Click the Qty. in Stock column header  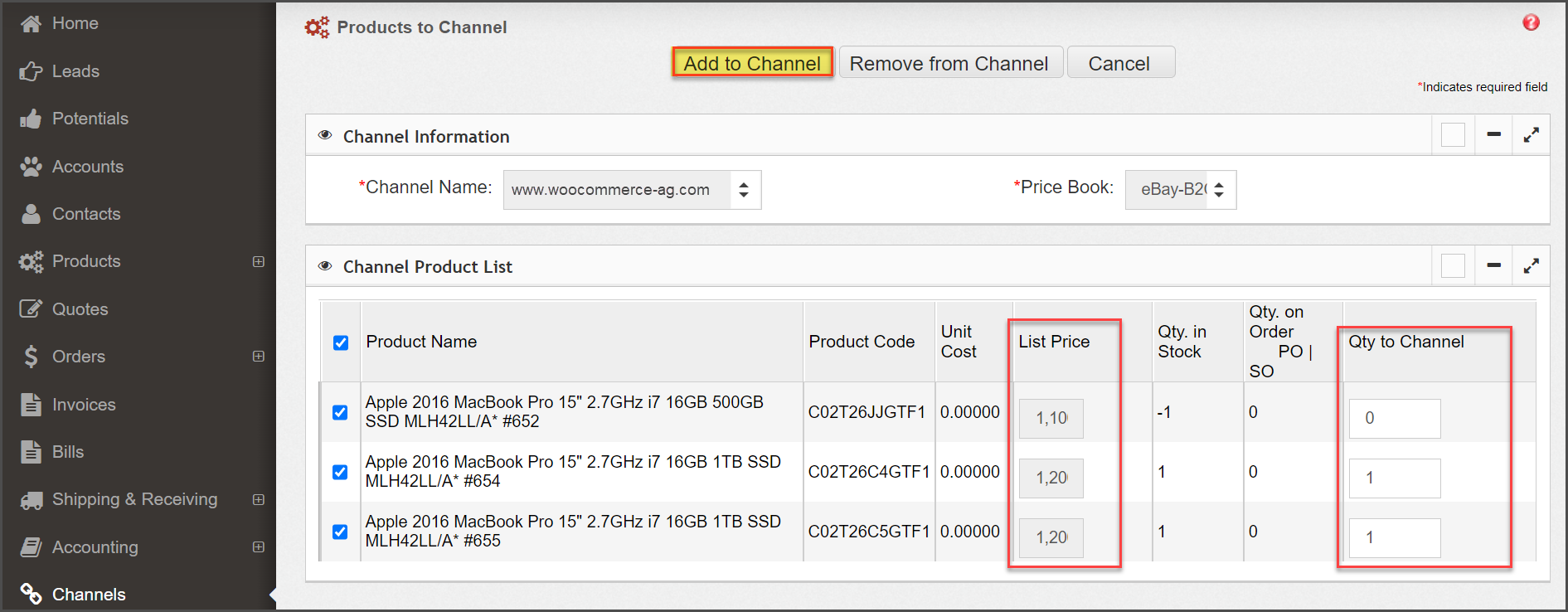coord(1182,342)
